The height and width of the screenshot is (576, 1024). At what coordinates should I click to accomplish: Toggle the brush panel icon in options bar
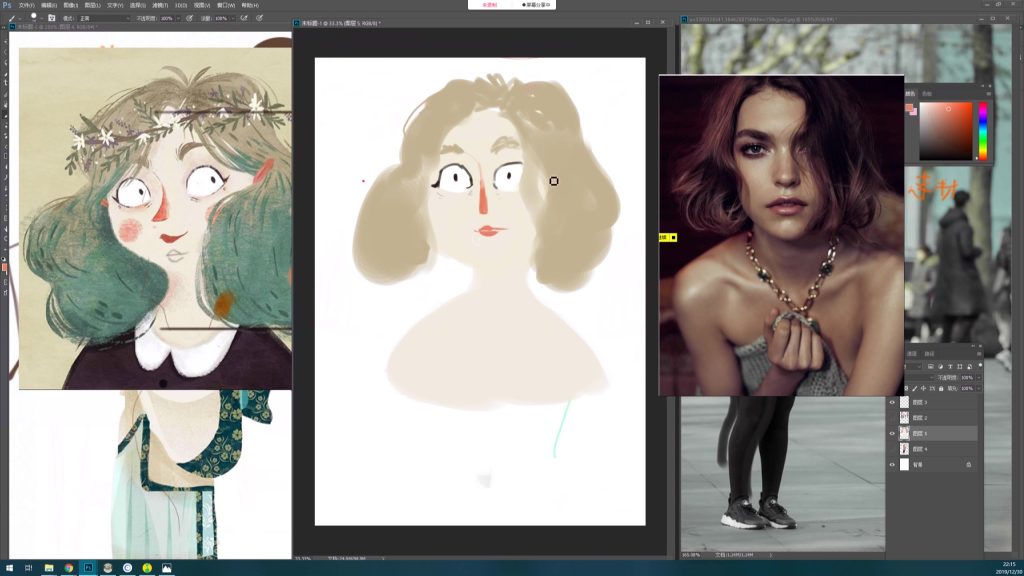50,17
